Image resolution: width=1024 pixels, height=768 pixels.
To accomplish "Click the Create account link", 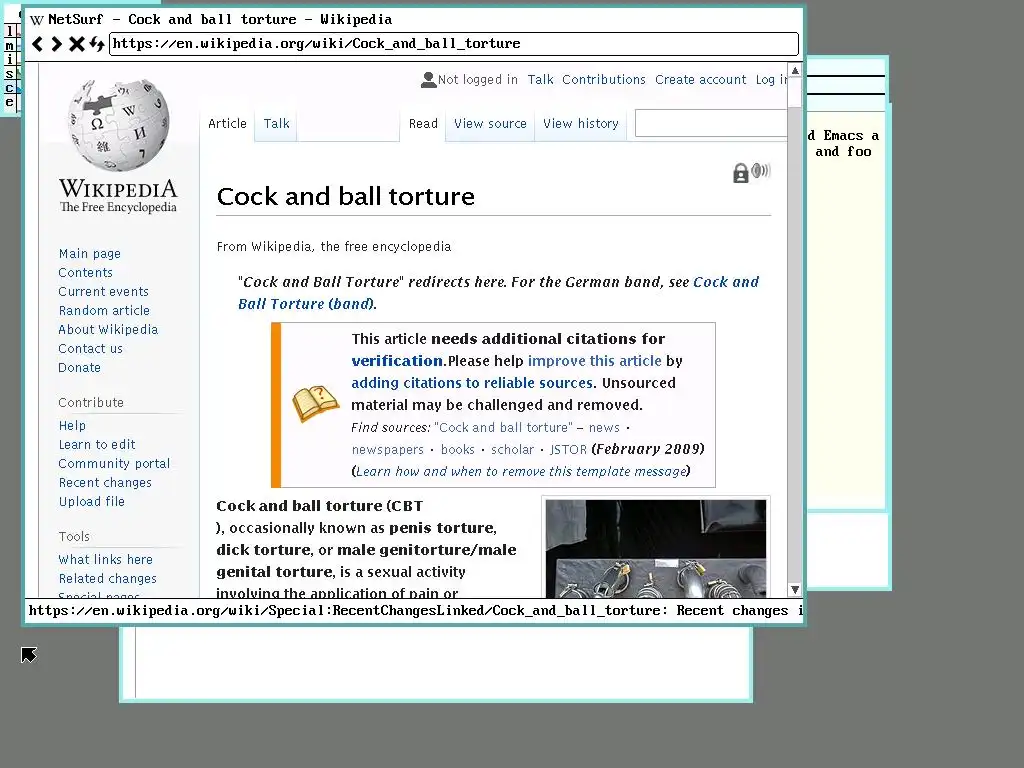I will point(700,80).
